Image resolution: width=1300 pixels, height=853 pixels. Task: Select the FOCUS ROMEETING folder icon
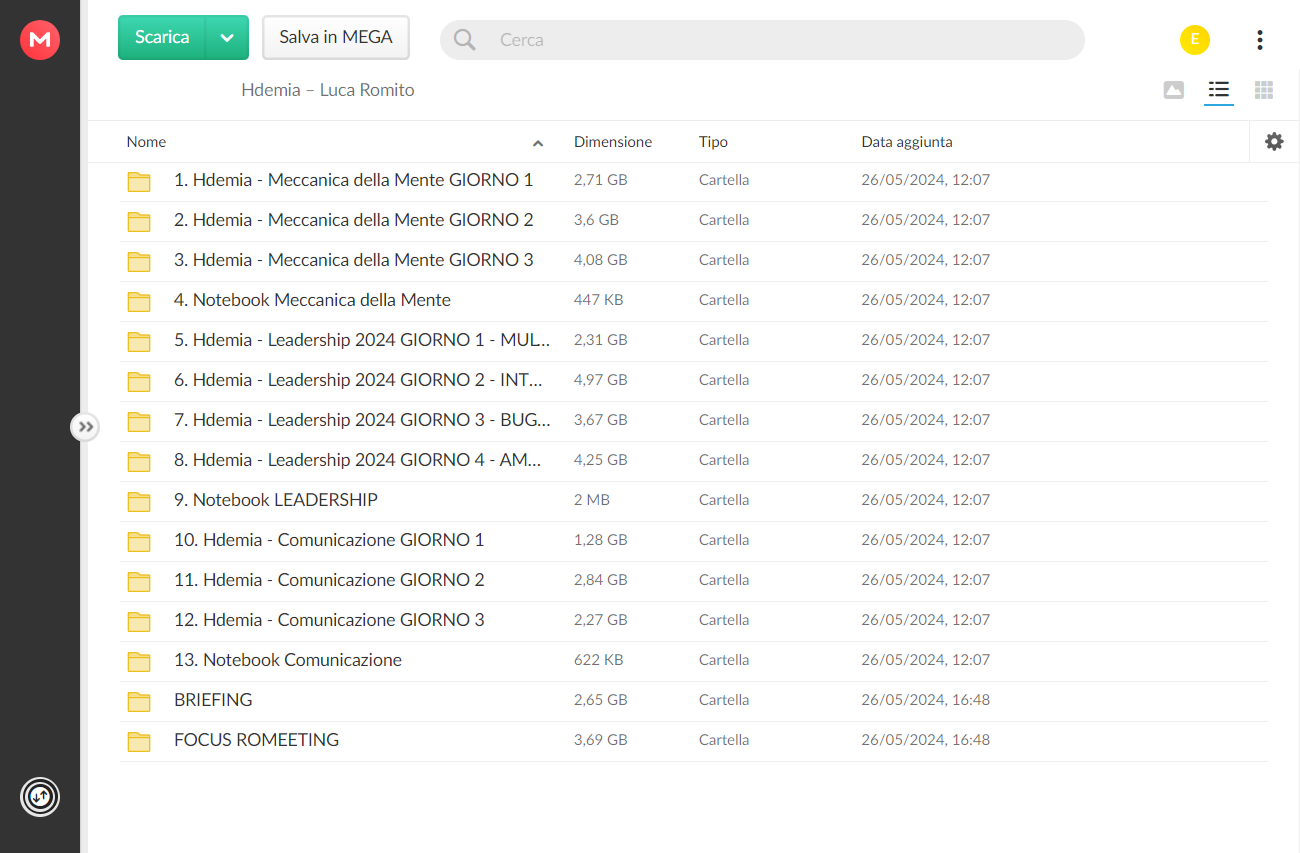pyautogui.click(x=139, y=741)
